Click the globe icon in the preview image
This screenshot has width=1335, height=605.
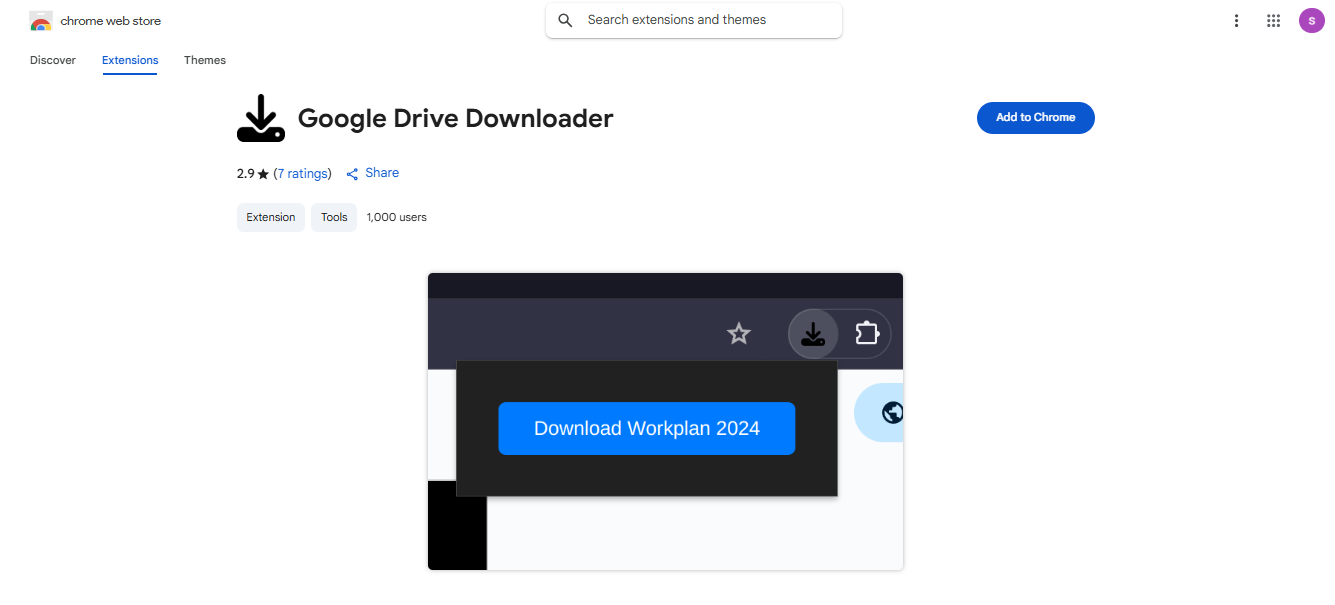[891, 412]
